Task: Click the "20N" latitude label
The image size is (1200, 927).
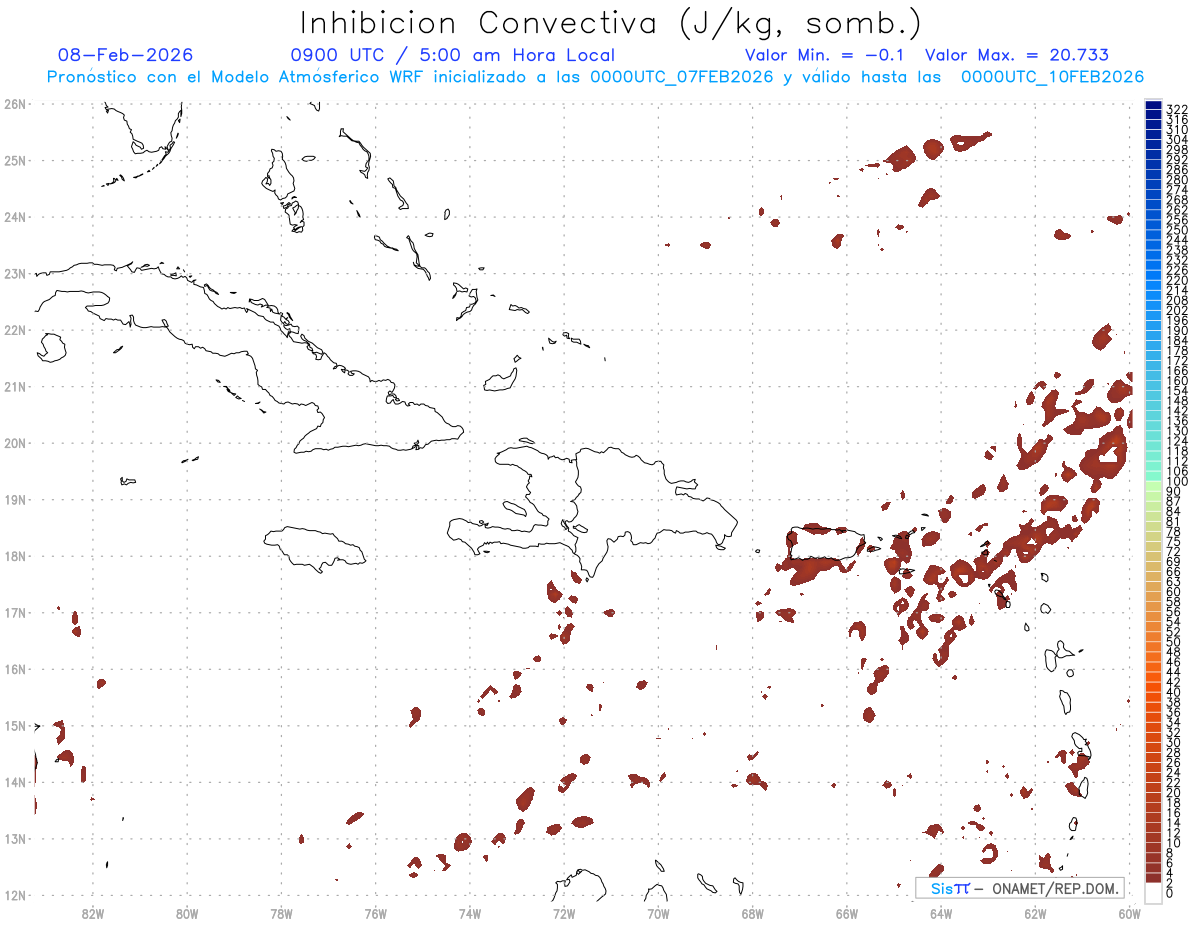Action: [x=15, y=443]
